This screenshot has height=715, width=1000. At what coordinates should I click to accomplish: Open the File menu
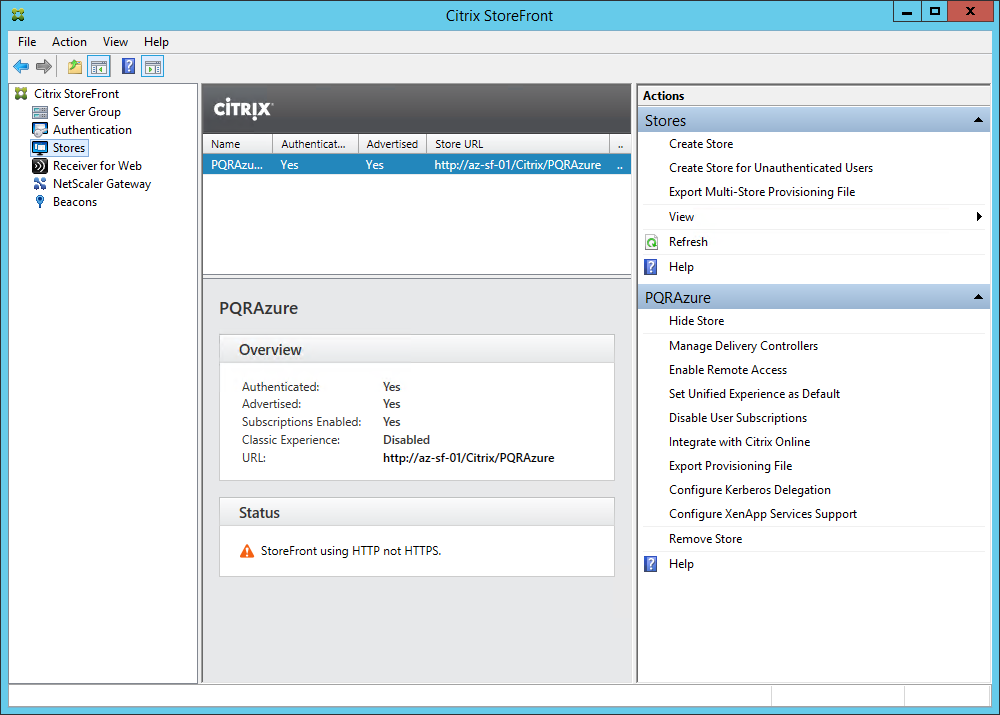tap(27, 42)
